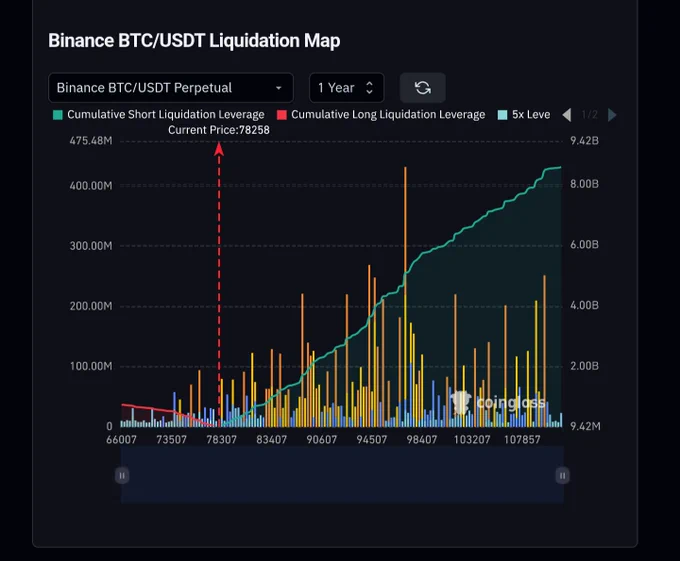Click the Binance BTC/USDT Liquidation Map title
680x561 pixels.
tap(194, 41)
